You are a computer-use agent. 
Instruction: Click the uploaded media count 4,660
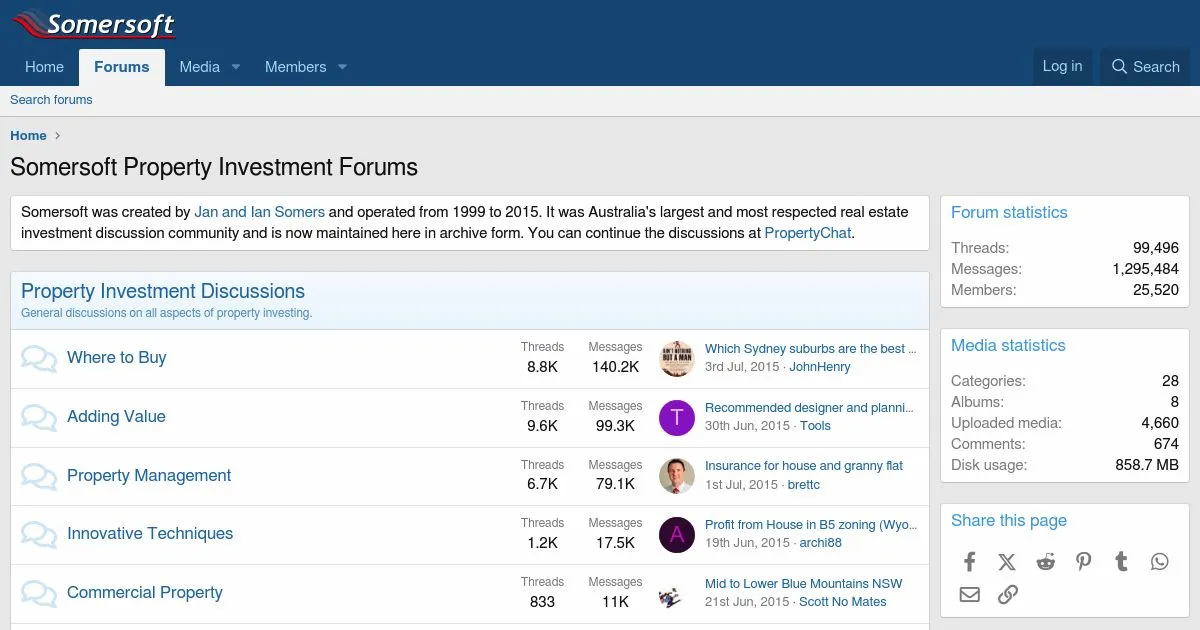(x=1160, y=423)
